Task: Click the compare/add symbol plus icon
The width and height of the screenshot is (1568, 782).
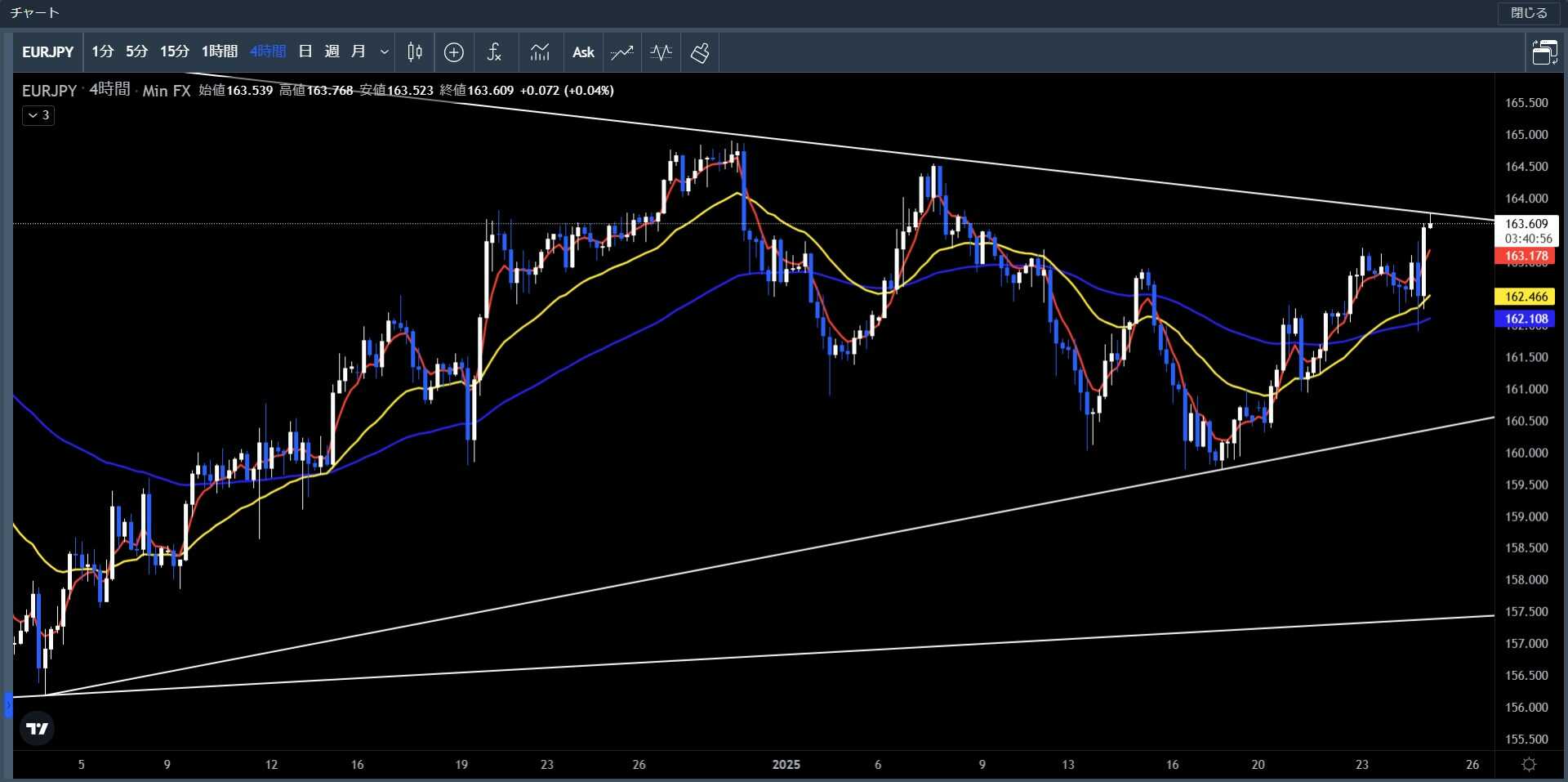Action: click(454, 52)
